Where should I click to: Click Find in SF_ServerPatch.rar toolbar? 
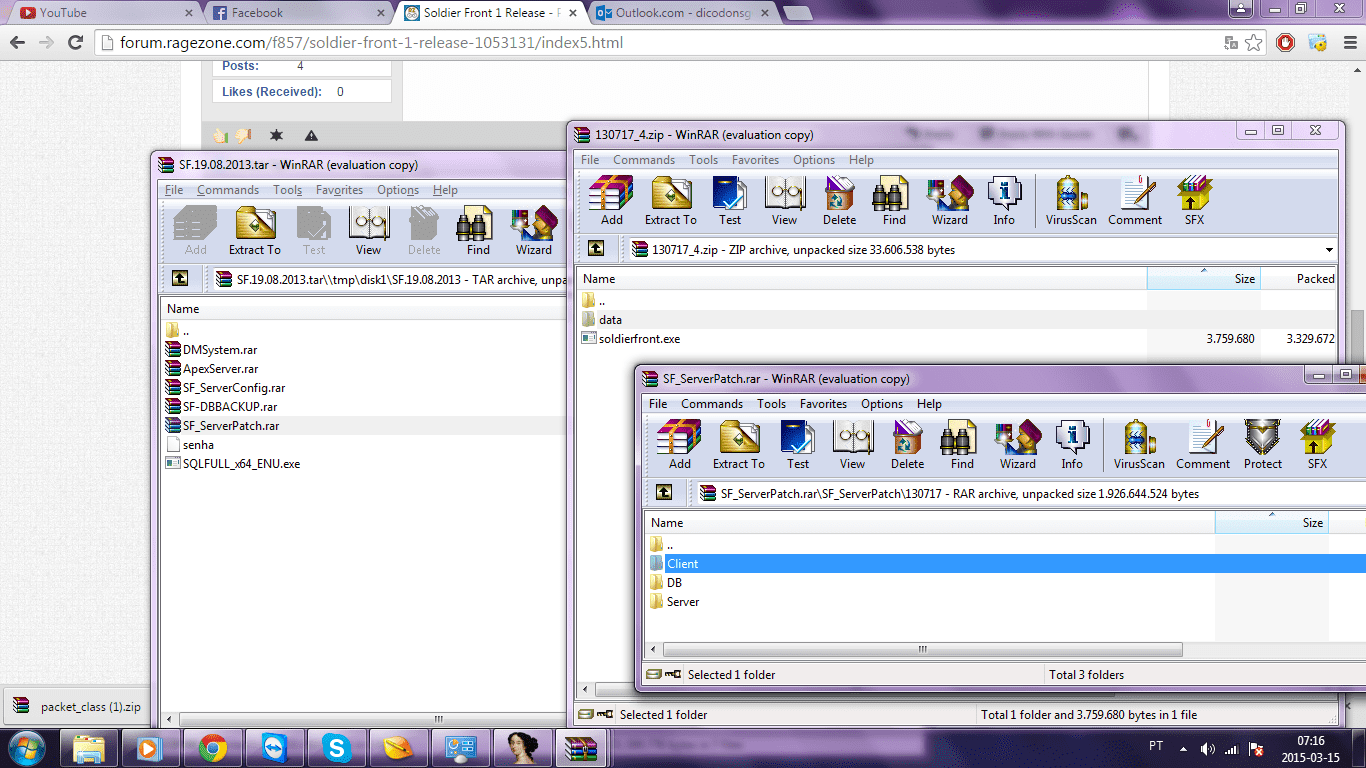point(962,445)
